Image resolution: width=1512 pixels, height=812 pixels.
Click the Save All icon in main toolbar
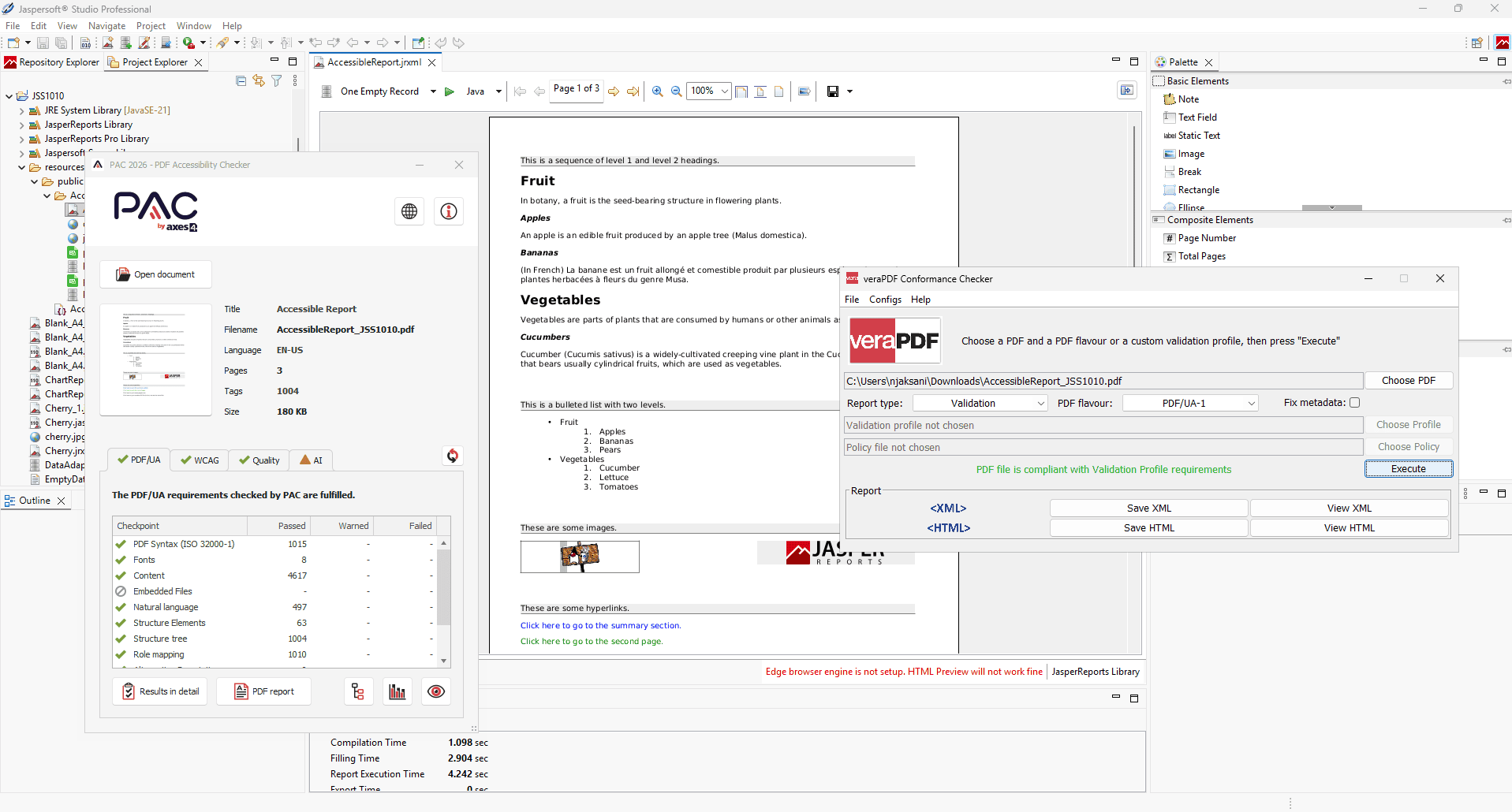61,43
